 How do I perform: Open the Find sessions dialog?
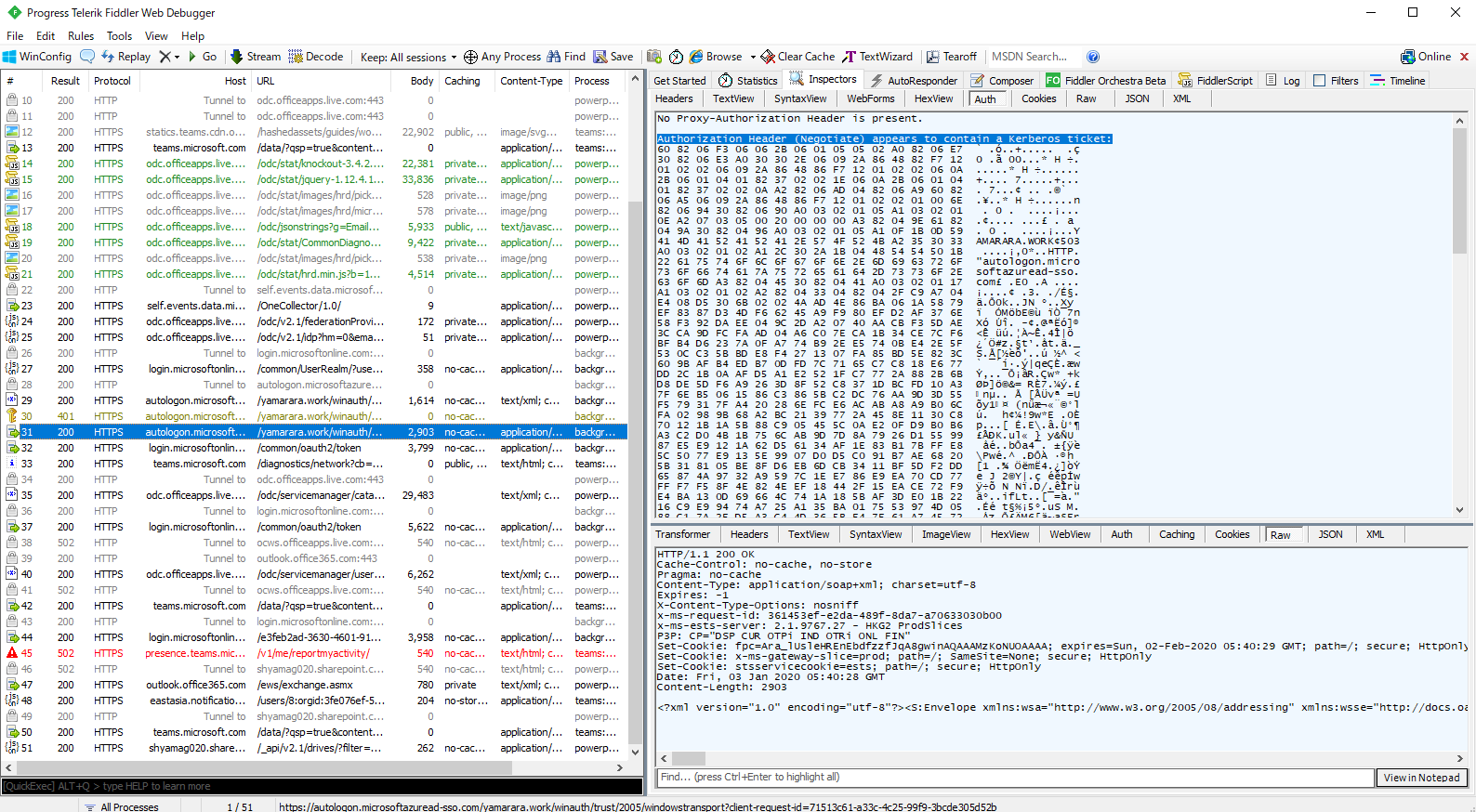click(566, 57)
